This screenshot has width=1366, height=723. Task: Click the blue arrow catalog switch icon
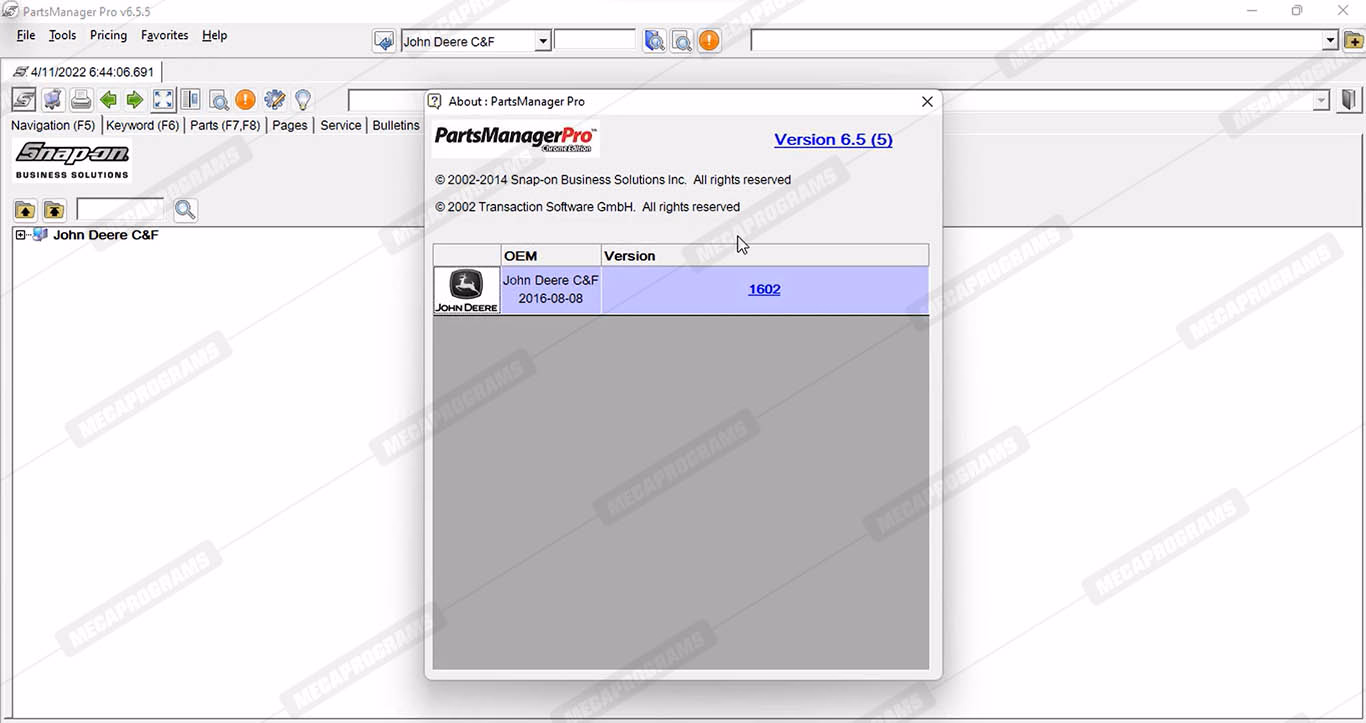click(384, 41)
